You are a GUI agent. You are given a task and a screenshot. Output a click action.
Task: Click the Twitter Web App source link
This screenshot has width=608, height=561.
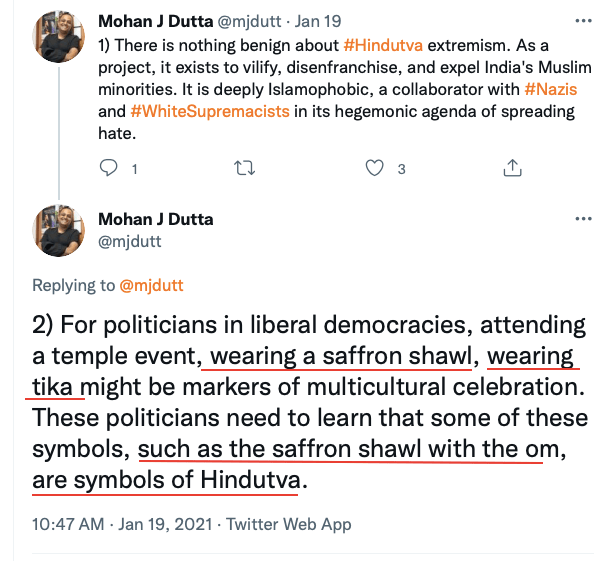[x=289, y=523]
